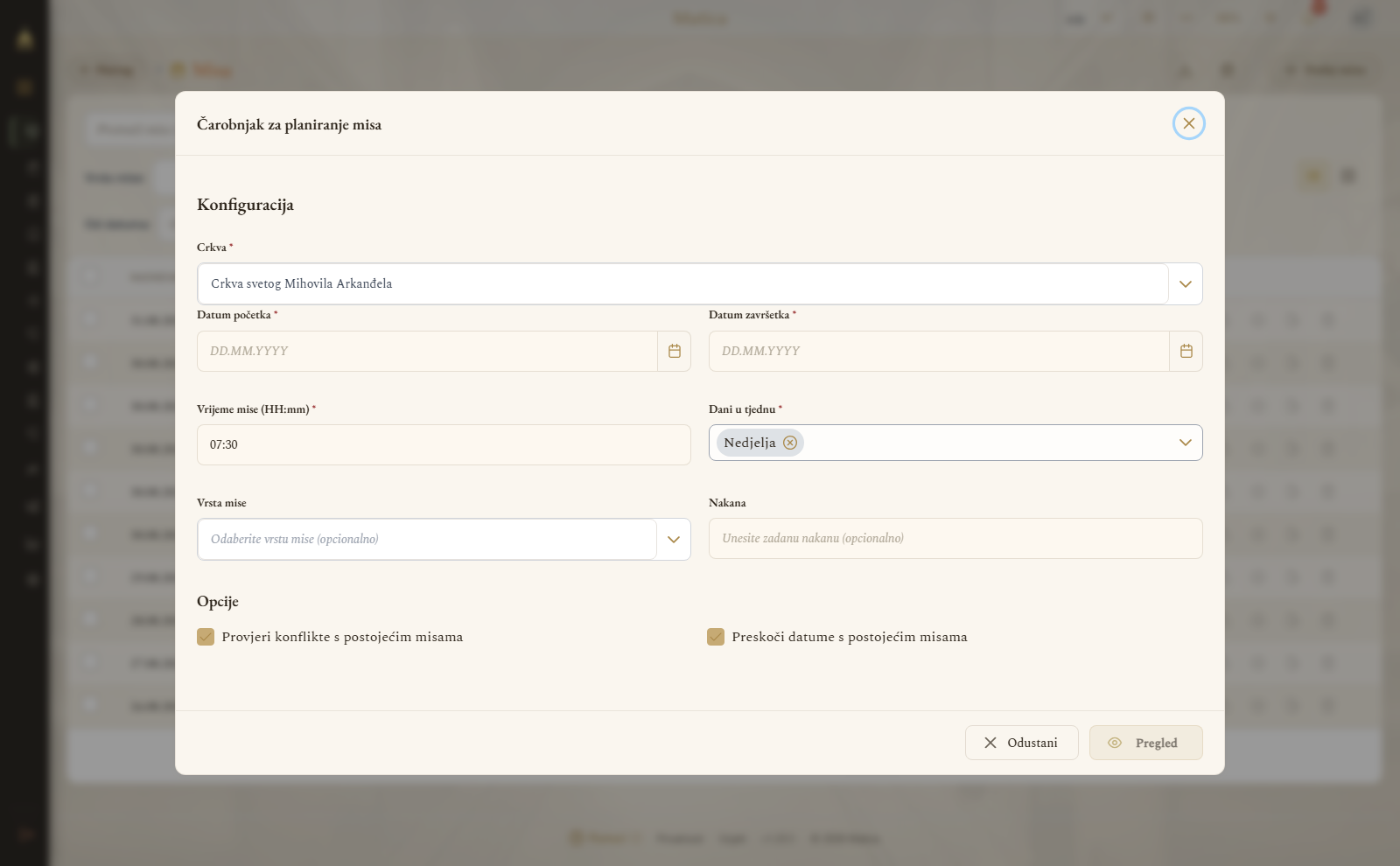Click the Vrijeme mise time field

point(444,444)
